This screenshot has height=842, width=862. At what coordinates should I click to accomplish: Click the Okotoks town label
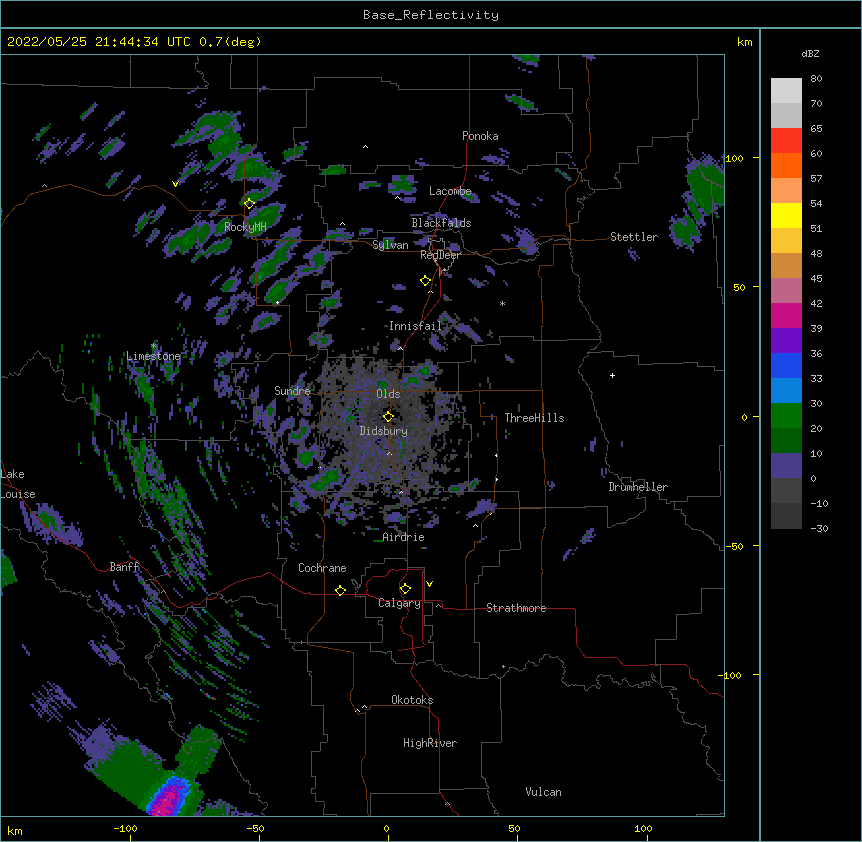412,700
